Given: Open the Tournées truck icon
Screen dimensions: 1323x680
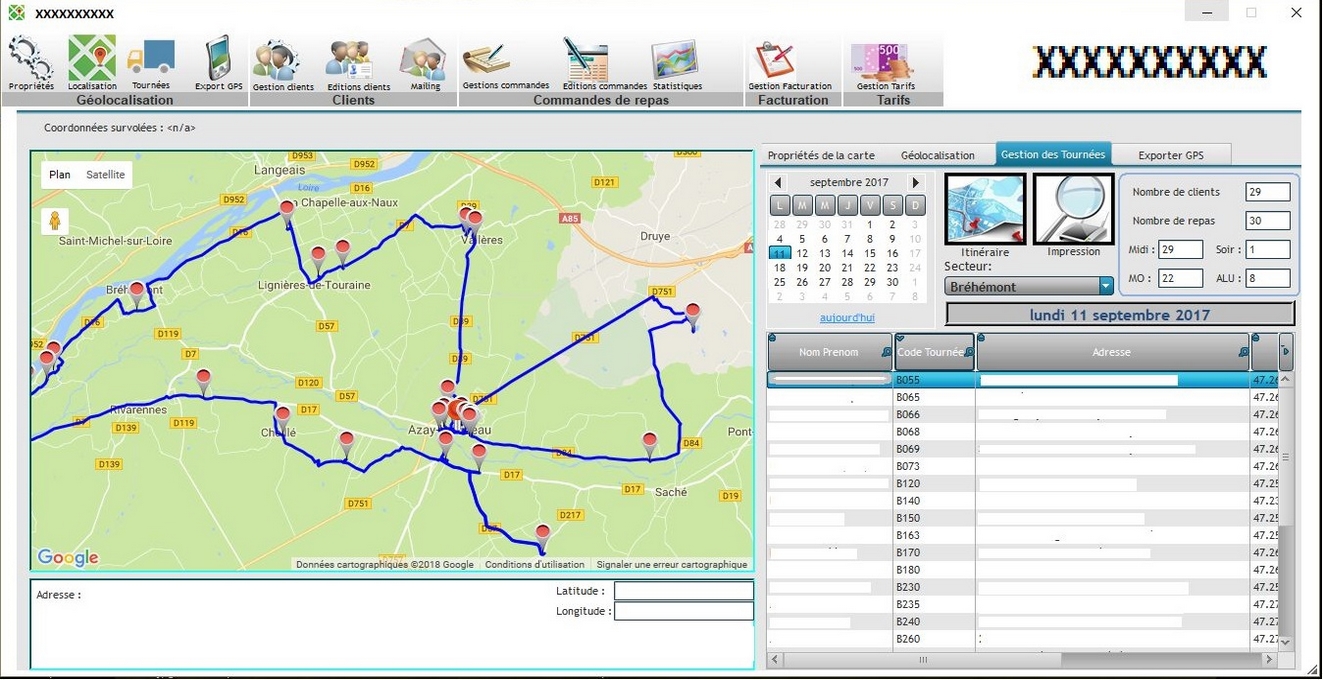Looking at the screenshot, I should pyautogui.click(x=151, y=59).
